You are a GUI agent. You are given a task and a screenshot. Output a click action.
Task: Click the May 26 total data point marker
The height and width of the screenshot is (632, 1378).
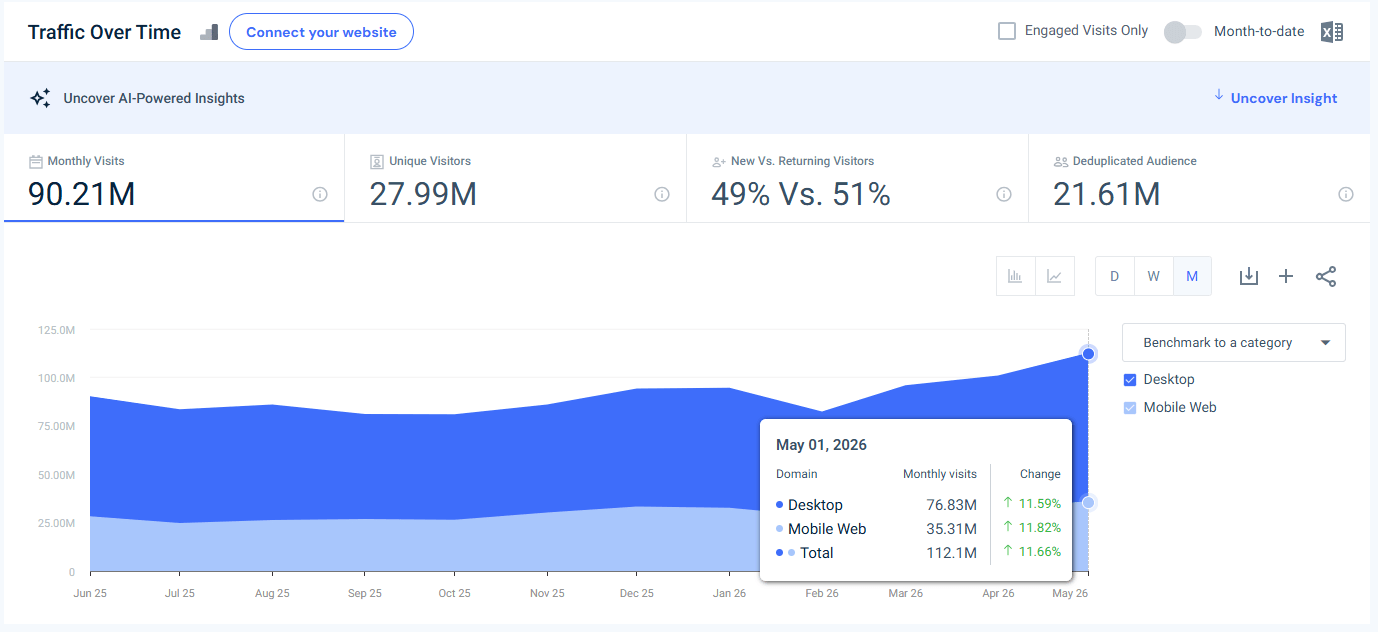coord(1089,353)
